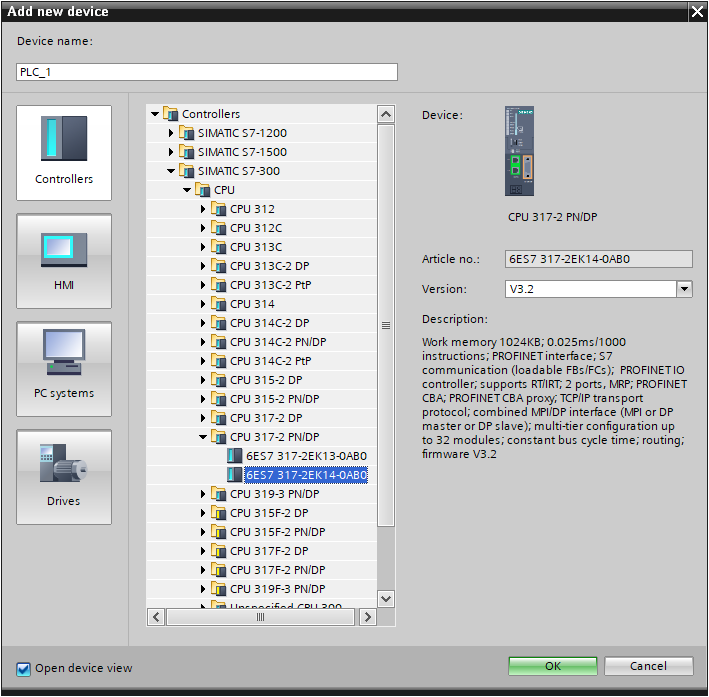Click the folder icon beside CPU 312C

pos(218,228)
